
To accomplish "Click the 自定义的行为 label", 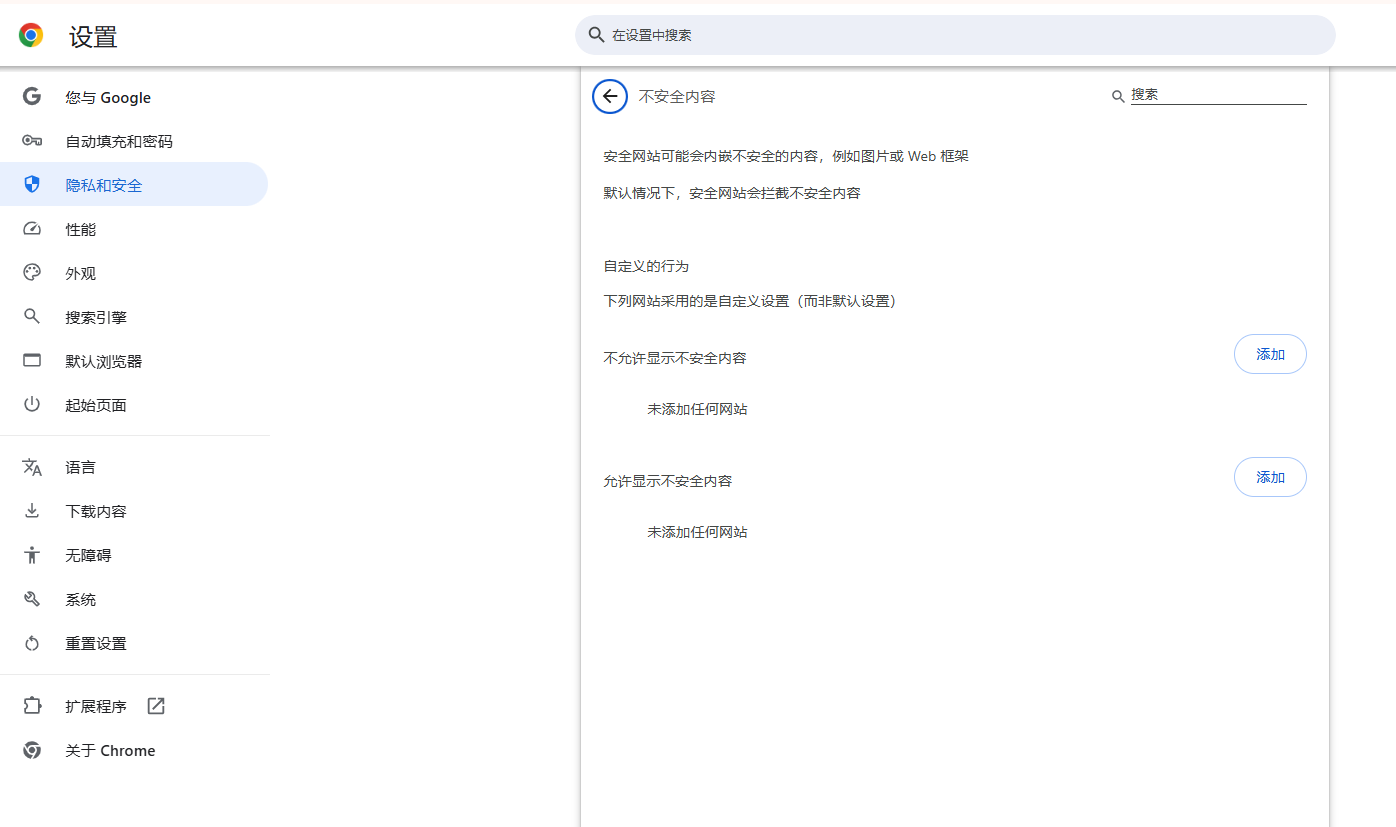I will click(x=646, y=266).
